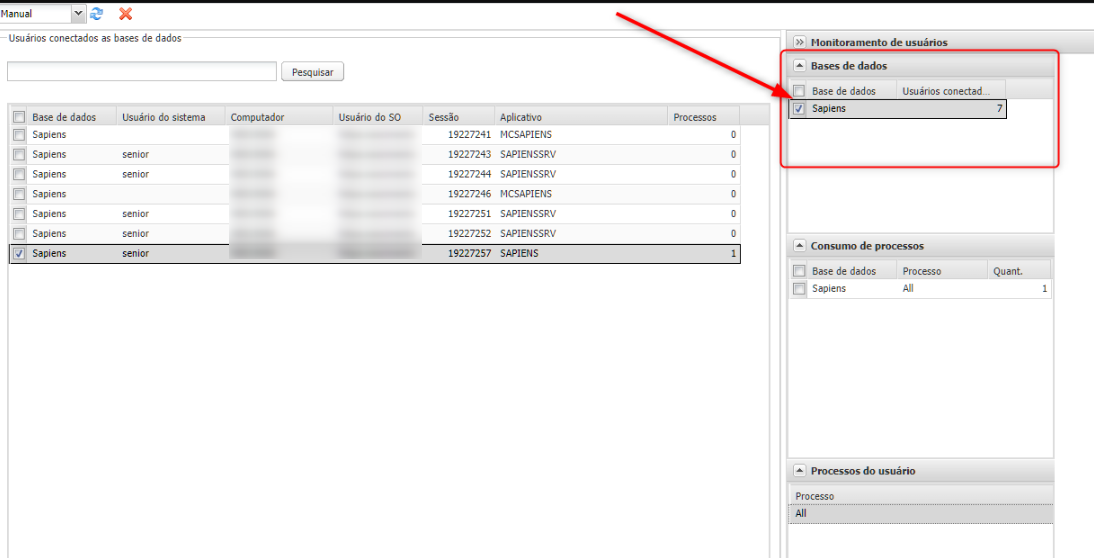Sort by Processos column header
Image resolution: width=1094 pixels, height=558 pixels.
pos(703,117)
